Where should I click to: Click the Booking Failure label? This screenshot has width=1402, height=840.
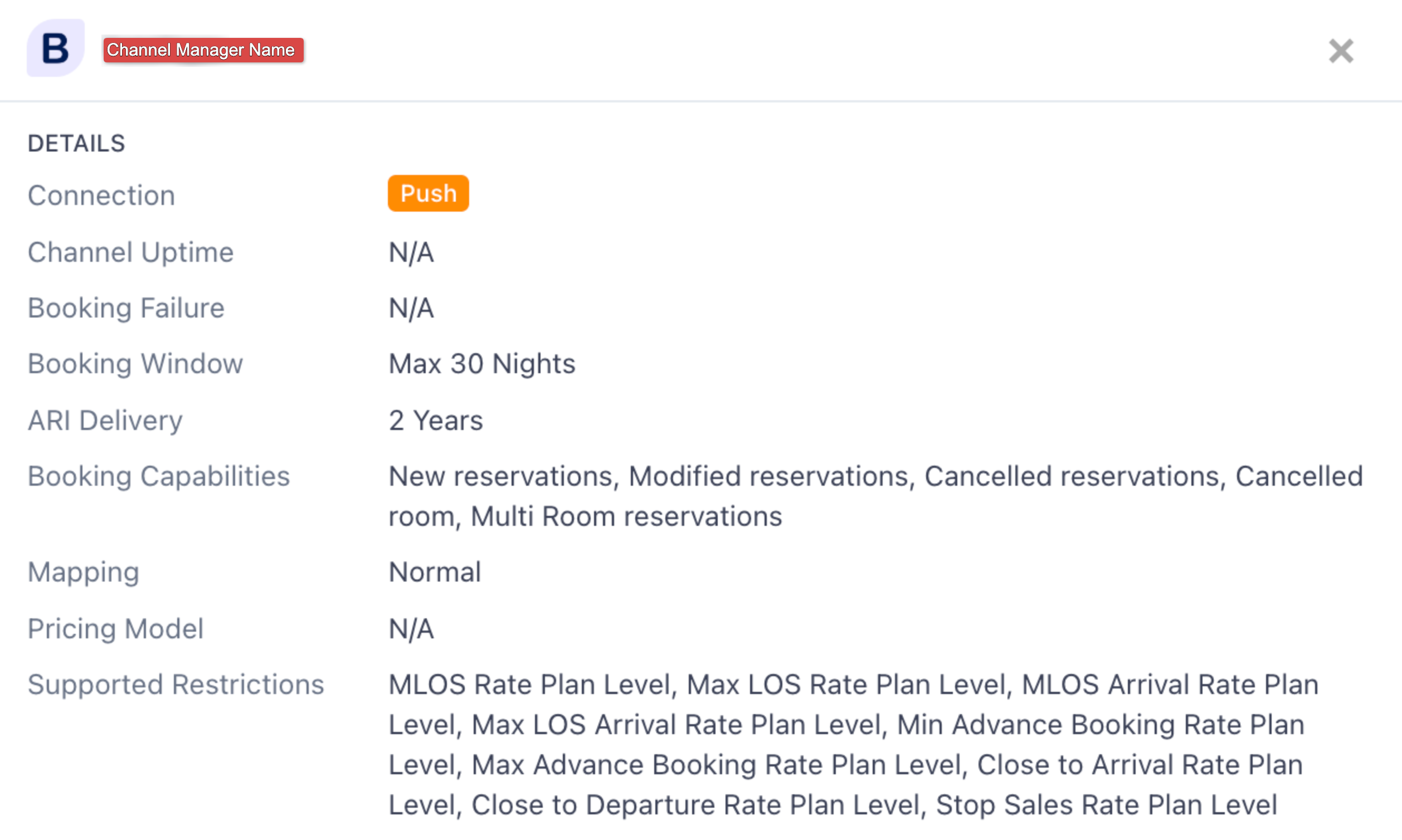(x=126, y=309)
